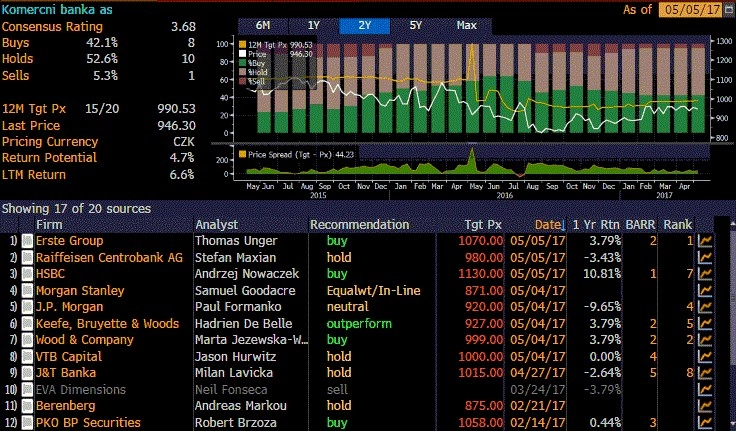Click Showing 17 of 20 sources text
This screenshot has height=431, width=736.
77,208
